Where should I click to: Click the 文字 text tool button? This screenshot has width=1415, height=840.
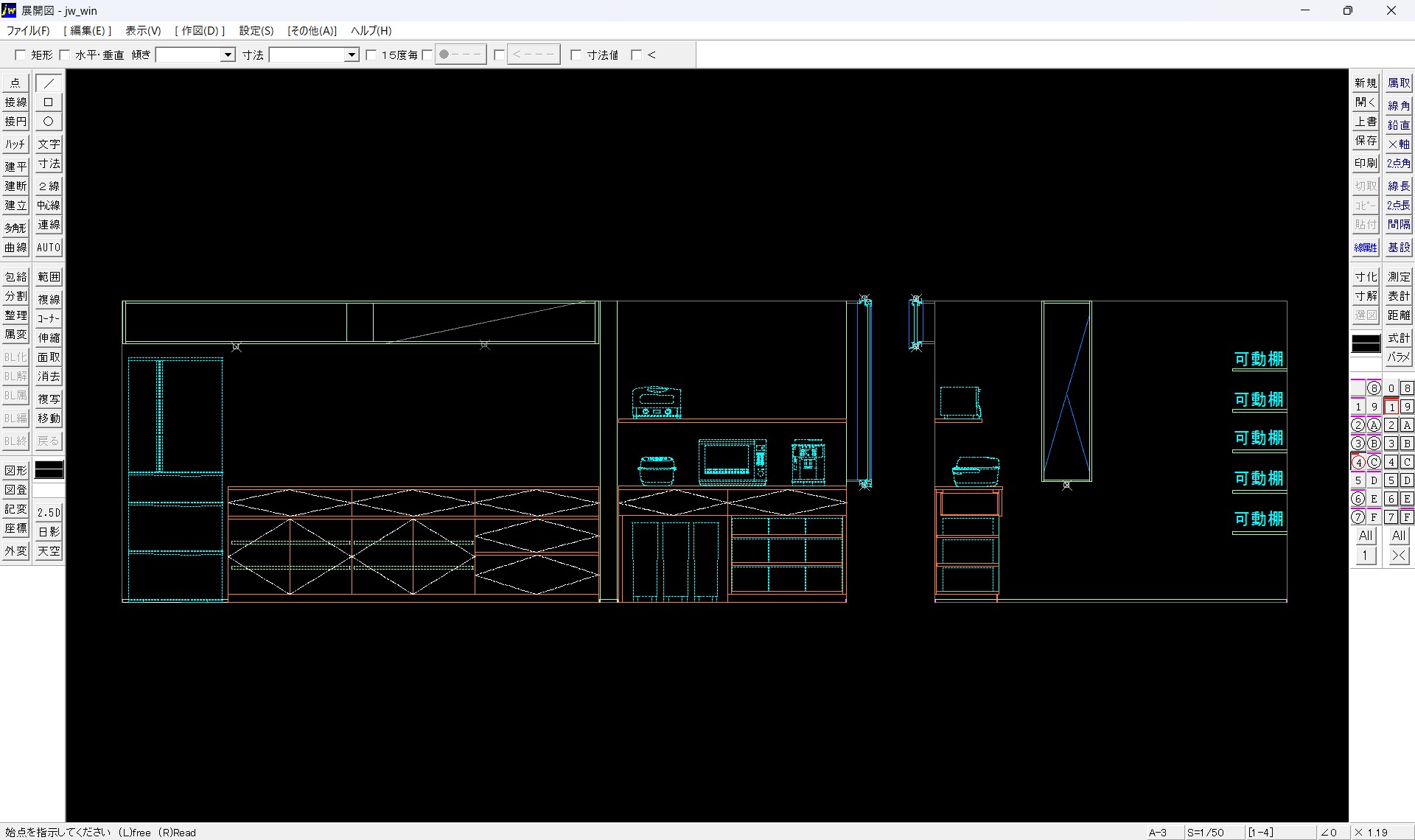[49, 144]
